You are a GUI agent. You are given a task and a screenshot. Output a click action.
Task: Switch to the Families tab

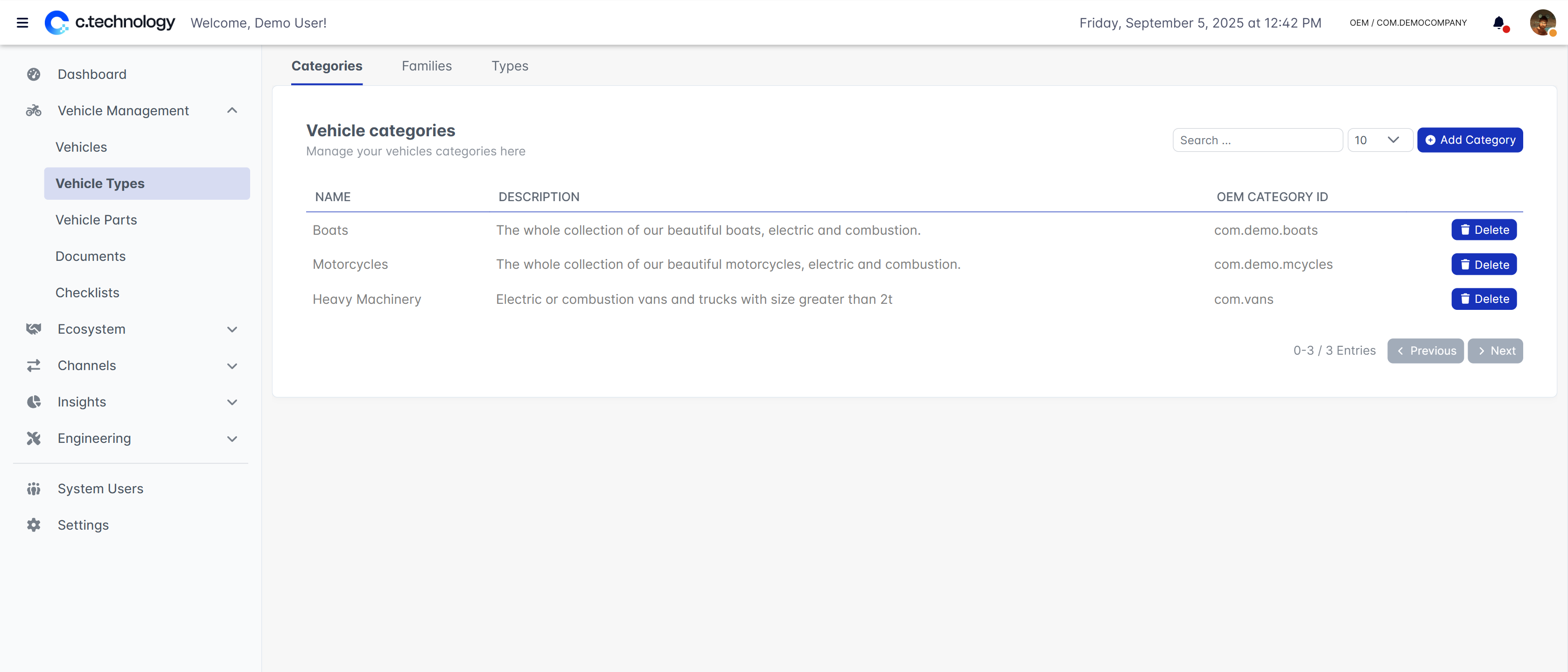click(426, 66)
